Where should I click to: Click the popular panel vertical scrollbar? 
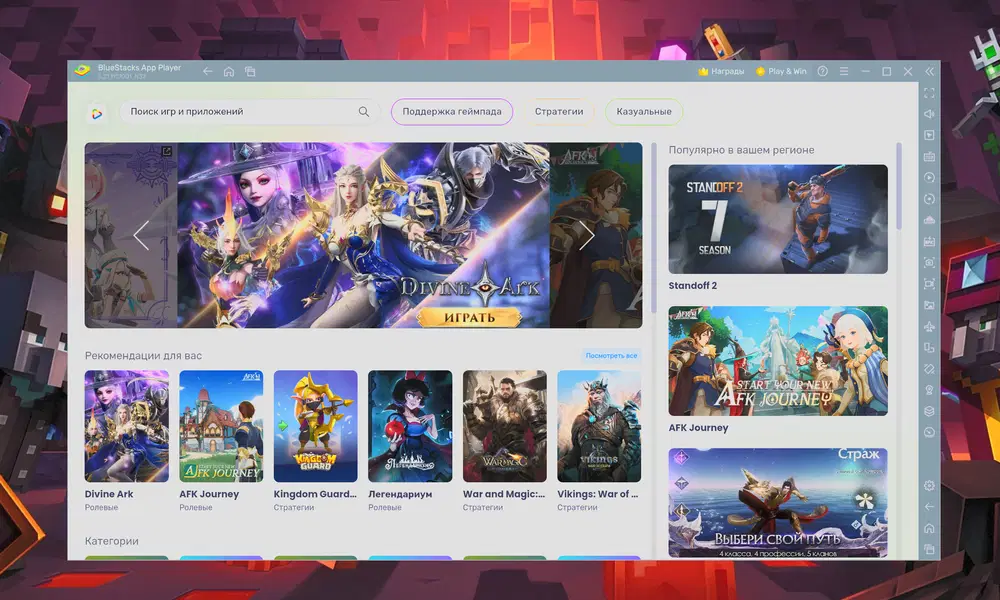point(899,186)
